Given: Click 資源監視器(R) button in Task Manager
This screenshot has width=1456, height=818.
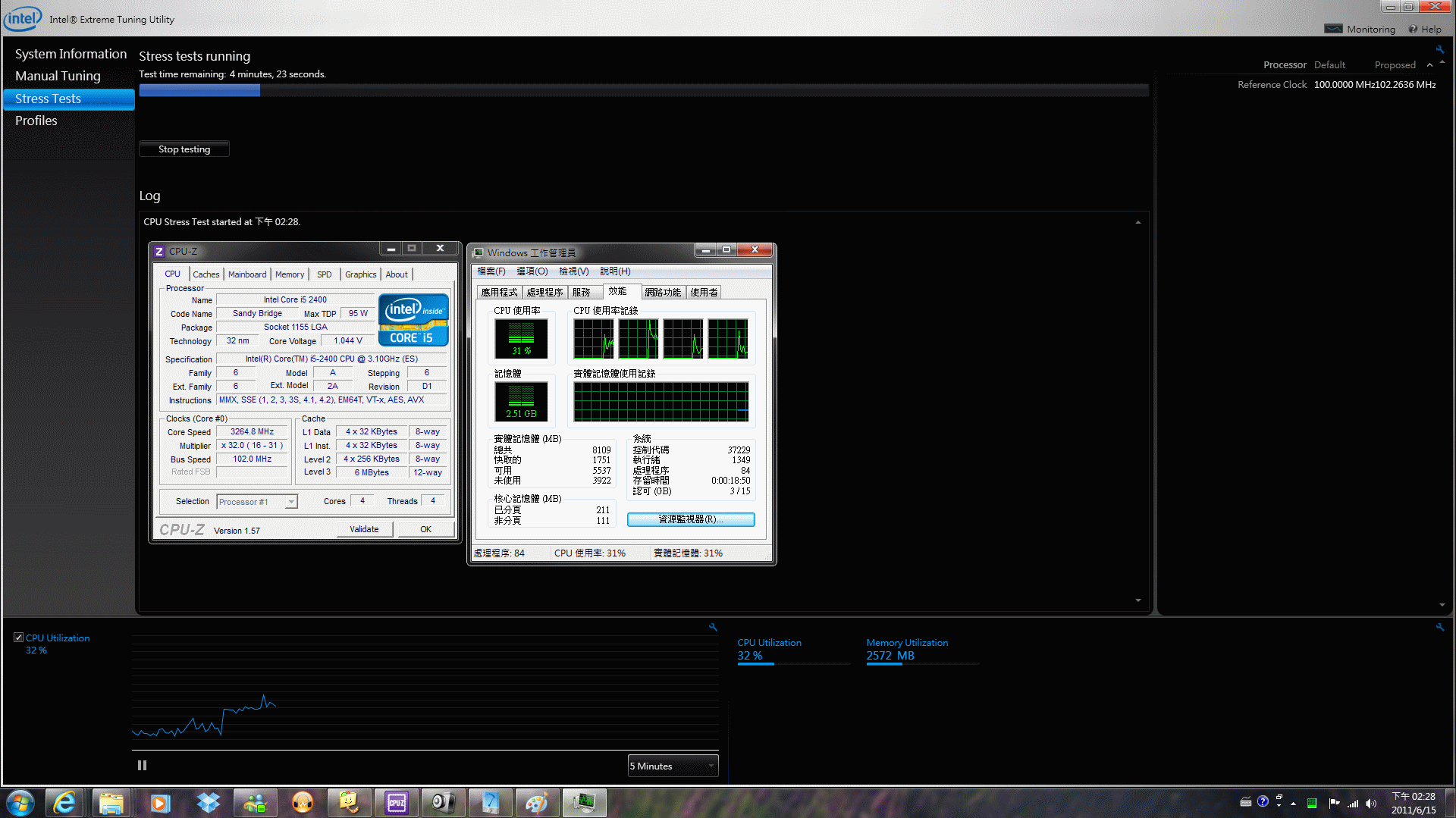Looking at the screenshot, I should [691, 519].
